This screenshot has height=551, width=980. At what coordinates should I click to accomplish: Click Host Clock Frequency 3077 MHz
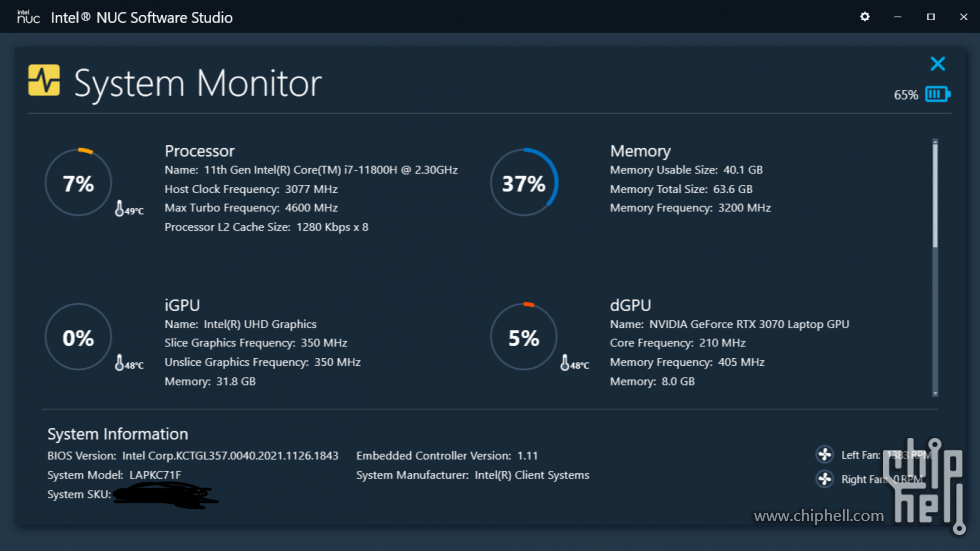(x=251, y=189)
